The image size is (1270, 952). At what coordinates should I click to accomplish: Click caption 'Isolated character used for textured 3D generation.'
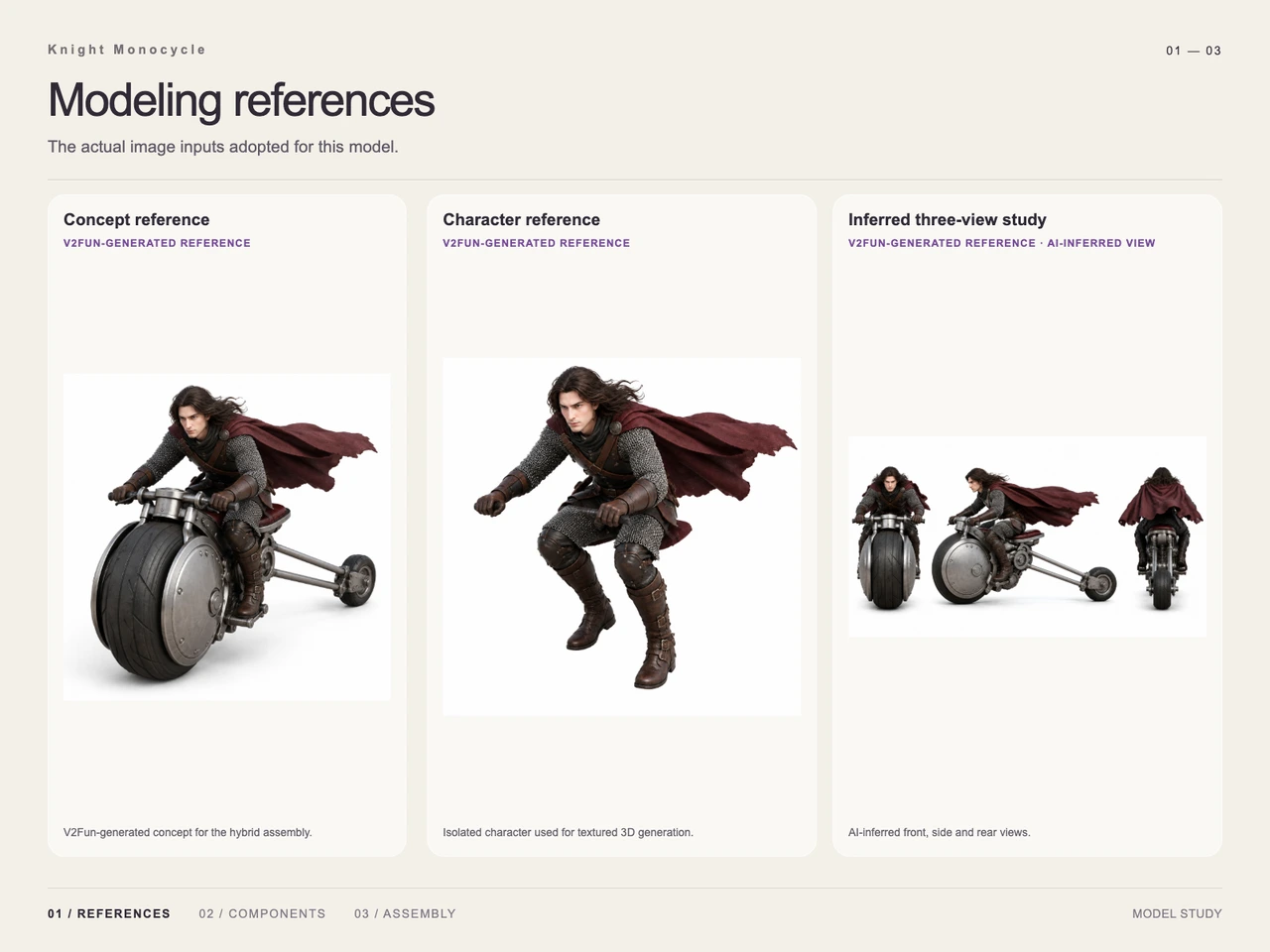(x=569, y=832)
